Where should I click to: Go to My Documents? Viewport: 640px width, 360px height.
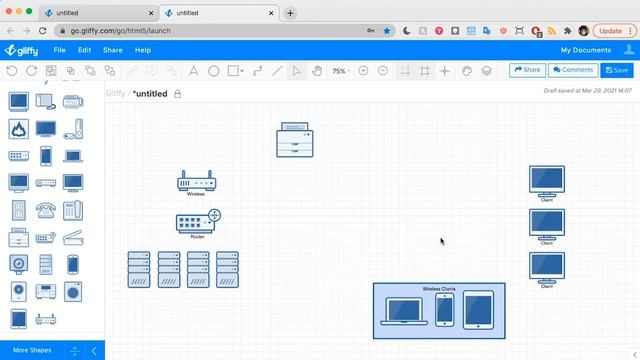click(586, 50)
